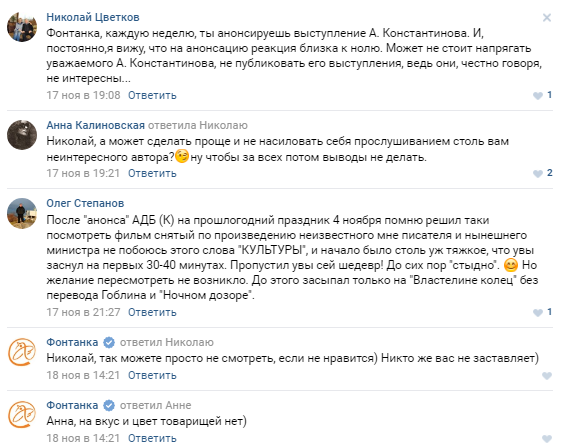
Task: Like Фонтанка's reply to Николай
Action: click(x=547, y=375)
